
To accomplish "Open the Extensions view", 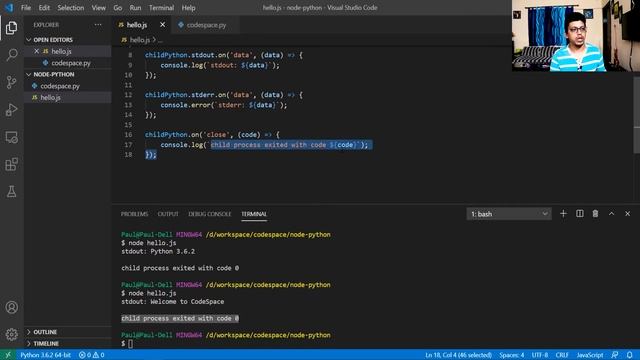I will [x=11, y=164].
